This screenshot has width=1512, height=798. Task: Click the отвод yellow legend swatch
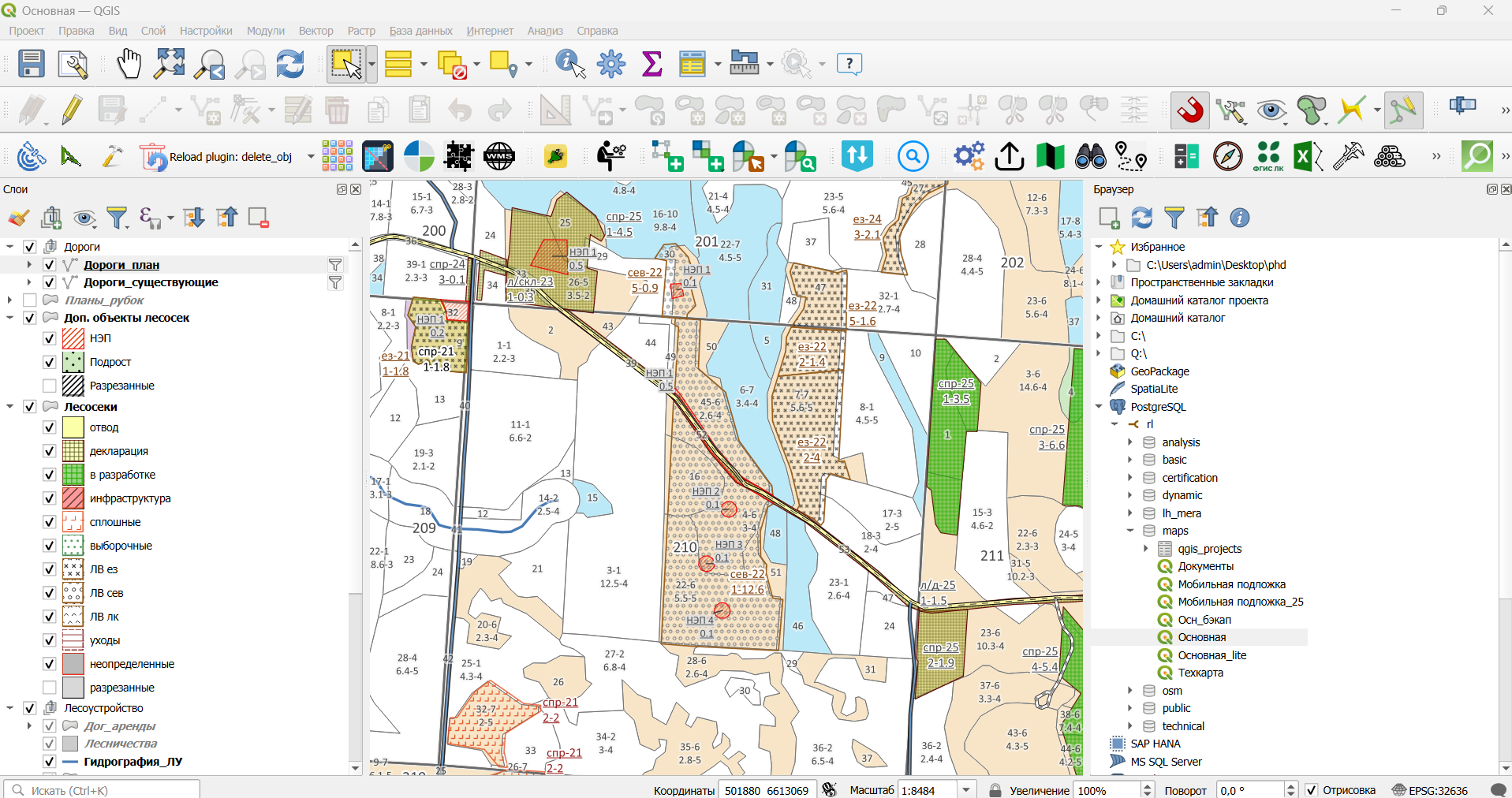(73, 427)
